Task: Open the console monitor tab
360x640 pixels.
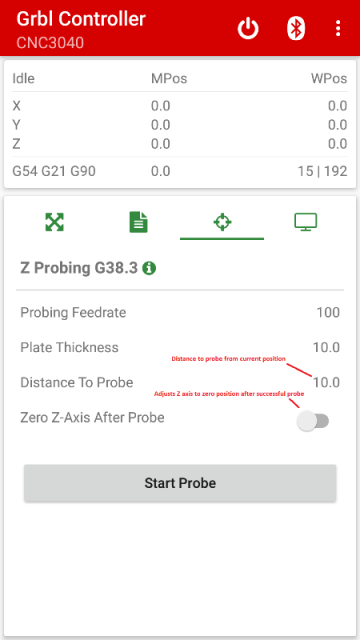Action: (x=306, y=222)
